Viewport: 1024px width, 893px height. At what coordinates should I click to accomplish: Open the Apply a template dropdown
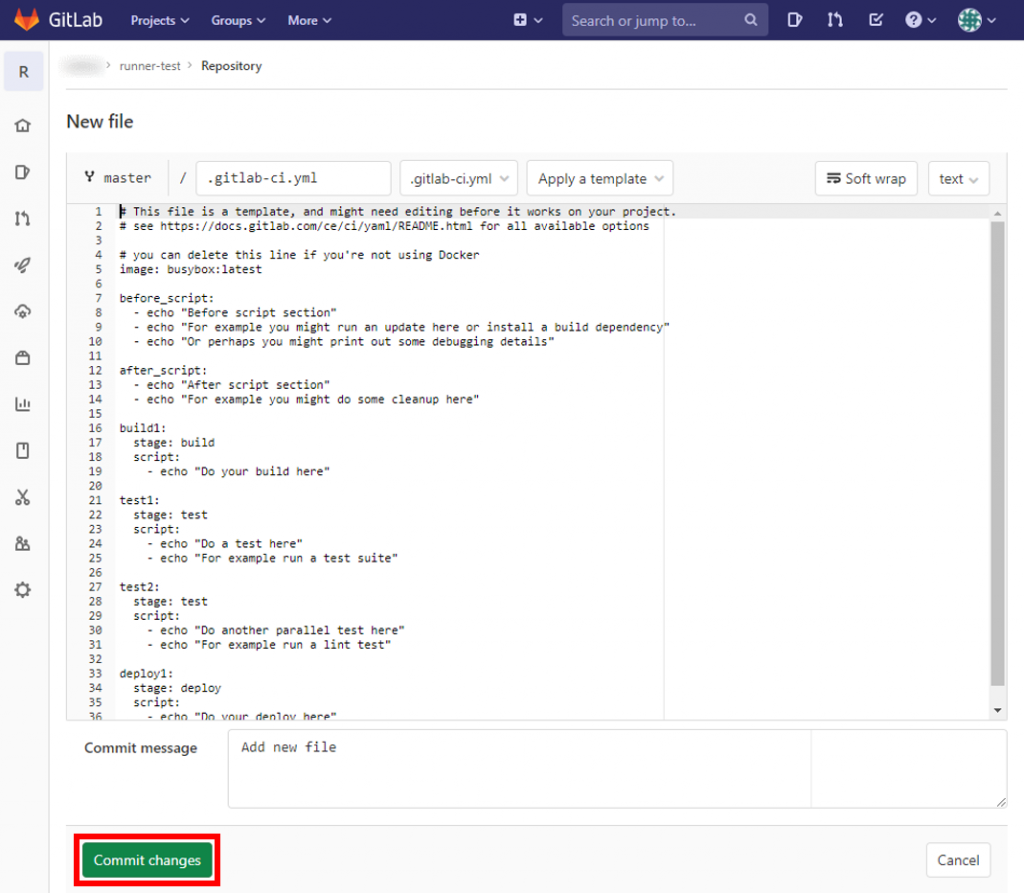pyautogui.click(x=600, y=178)
